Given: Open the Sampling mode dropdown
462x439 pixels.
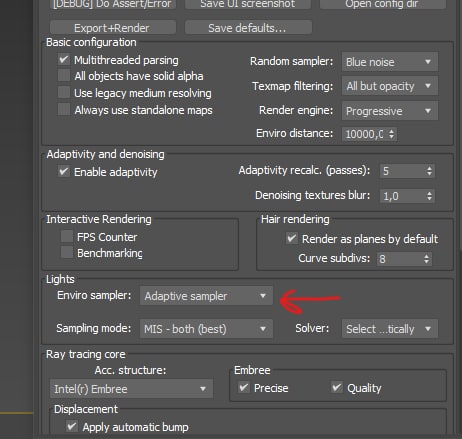Looking at the screenshot, I should pyautogui.click(x=206, y=329).
